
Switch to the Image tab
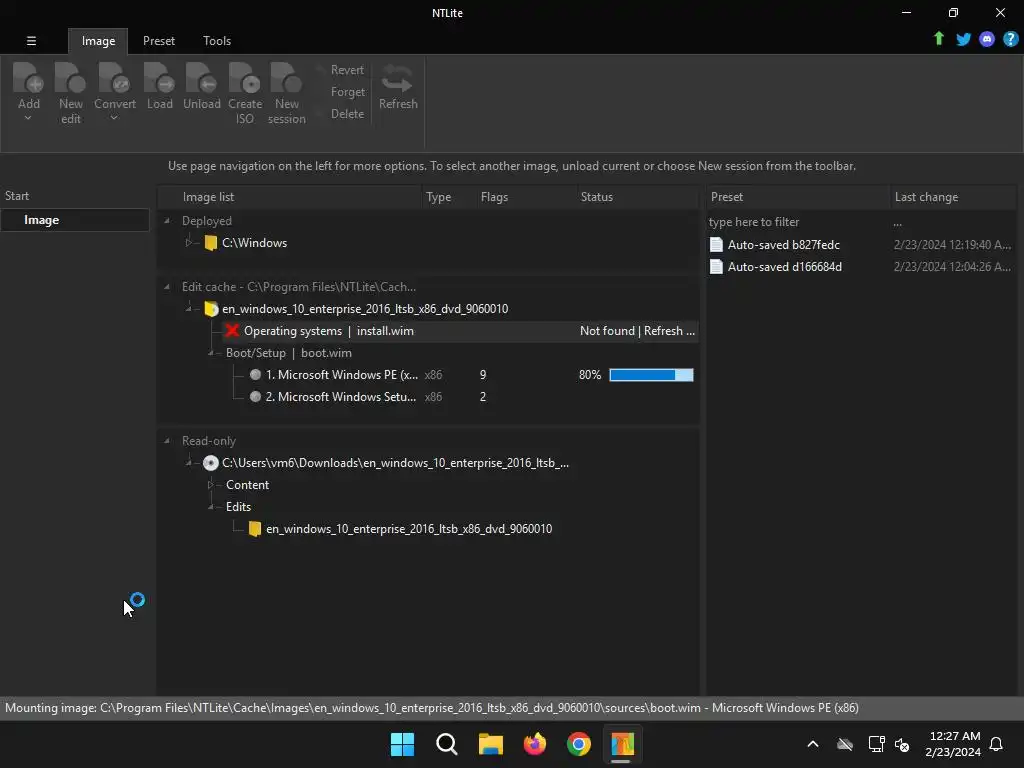coord(98,40)
